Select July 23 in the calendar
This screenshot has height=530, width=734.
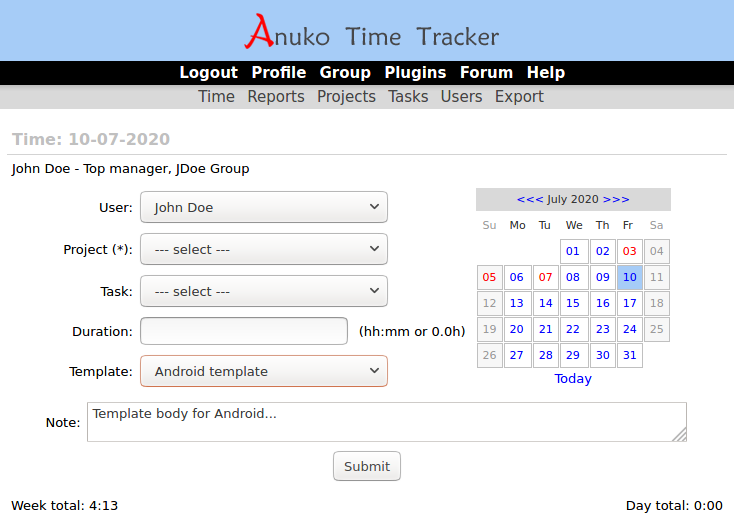[602, 329]
